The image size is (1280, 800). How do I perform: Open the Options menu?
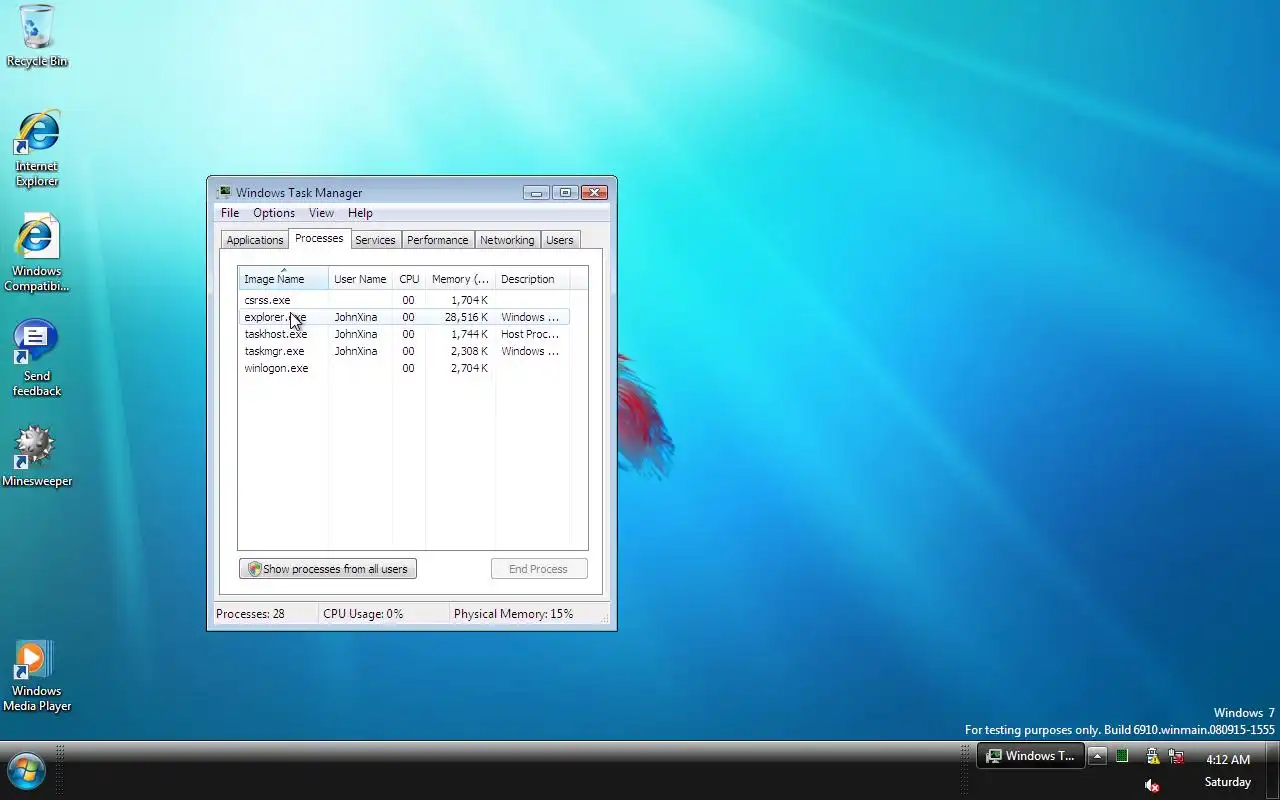[274, 213]
